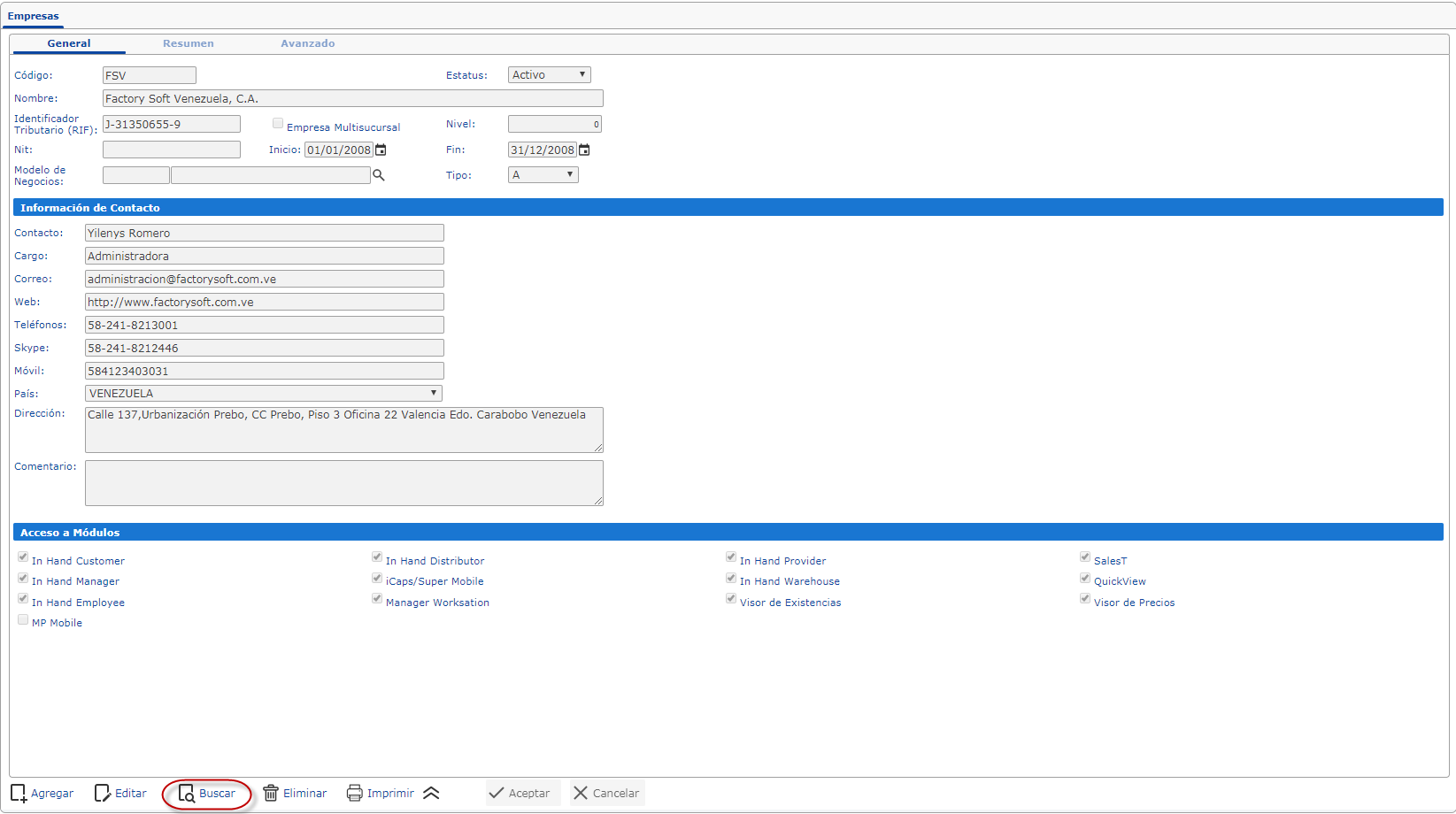Toggle the In Hand Customer checkbox

point(23,557)
